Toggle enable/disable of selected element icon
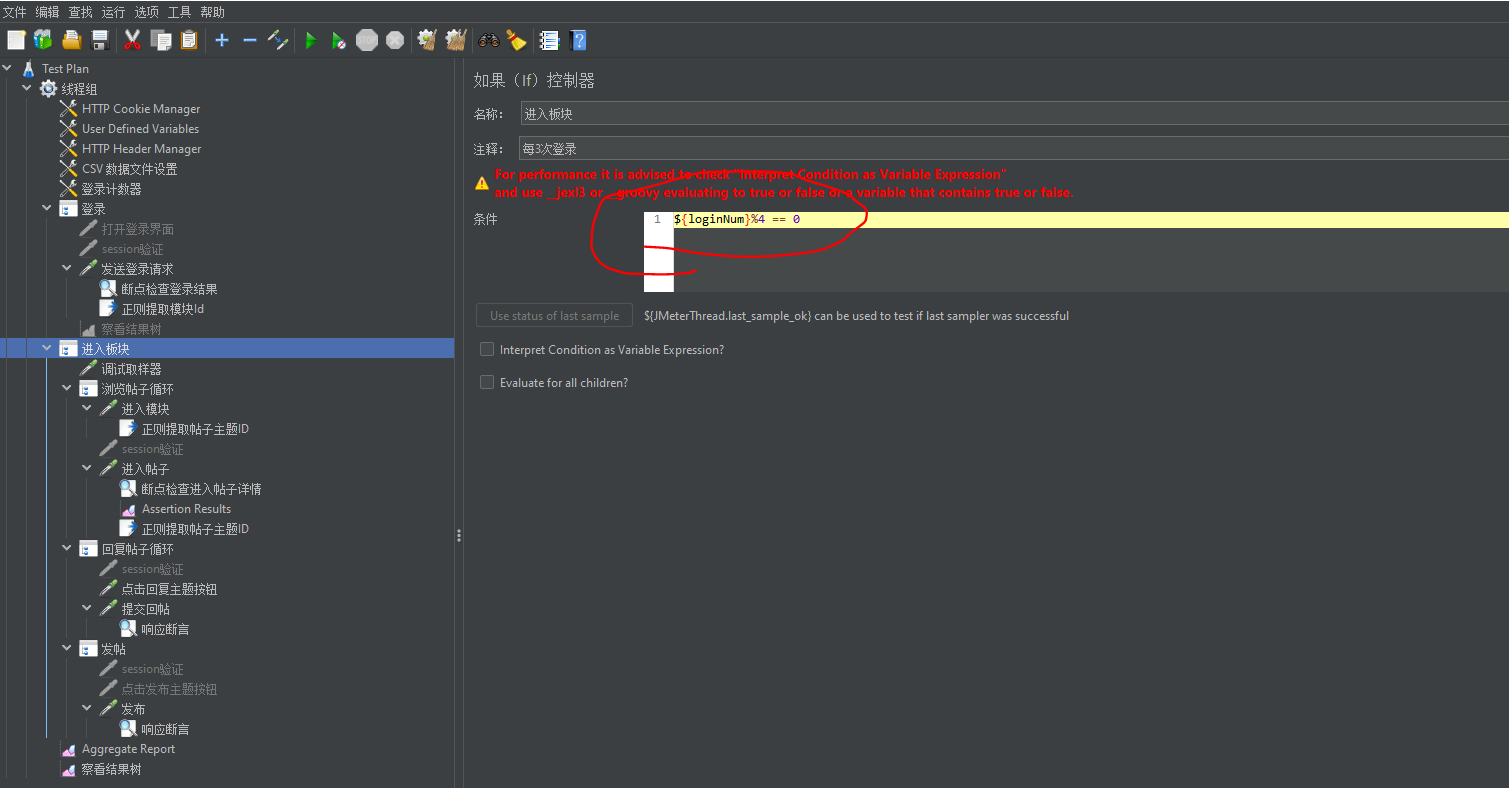 click(278, 40)
